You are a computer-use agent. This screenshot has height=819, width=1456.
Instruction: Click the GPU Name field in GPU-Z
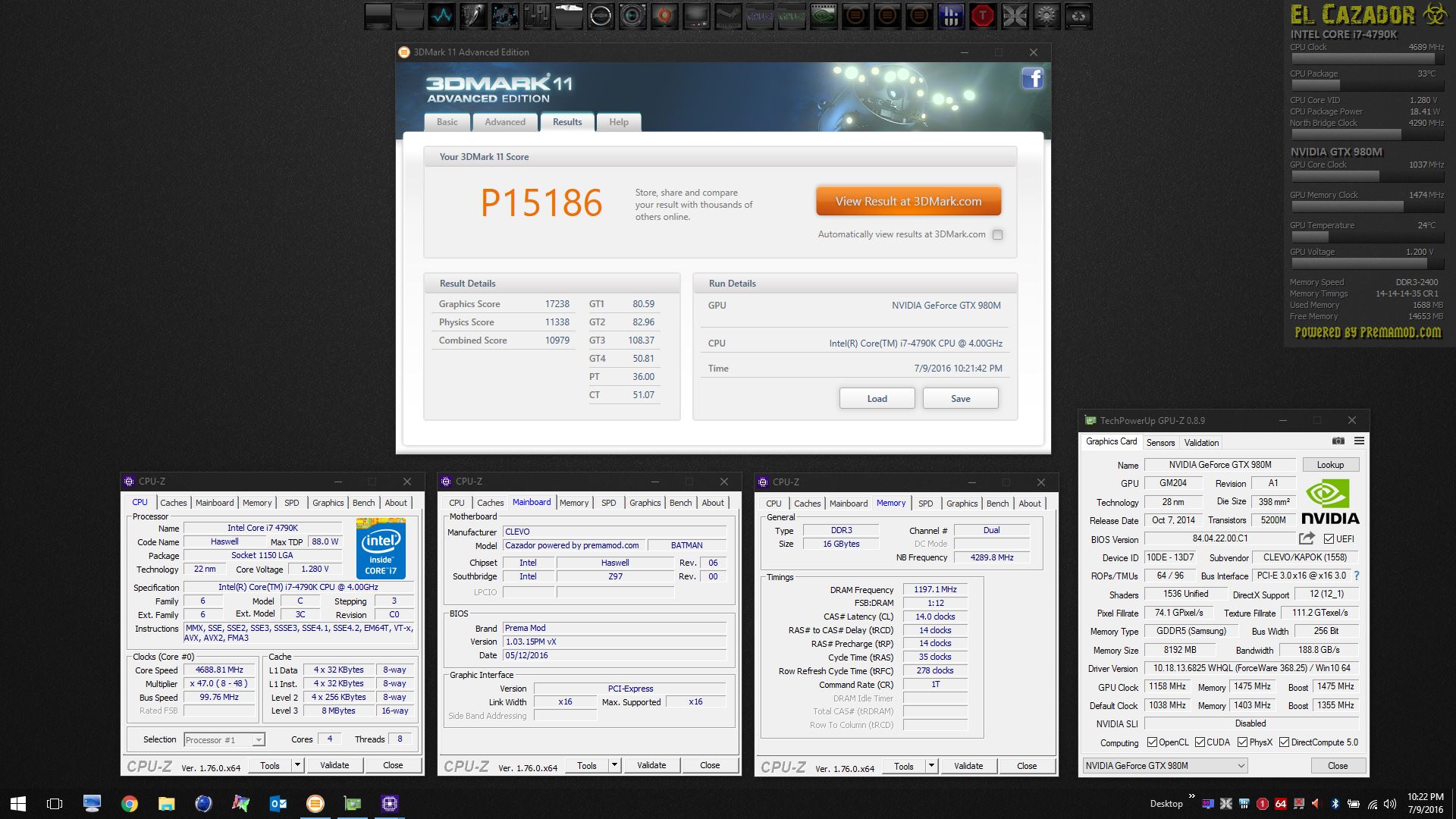pyautogui.click(x=1219, y=465)
